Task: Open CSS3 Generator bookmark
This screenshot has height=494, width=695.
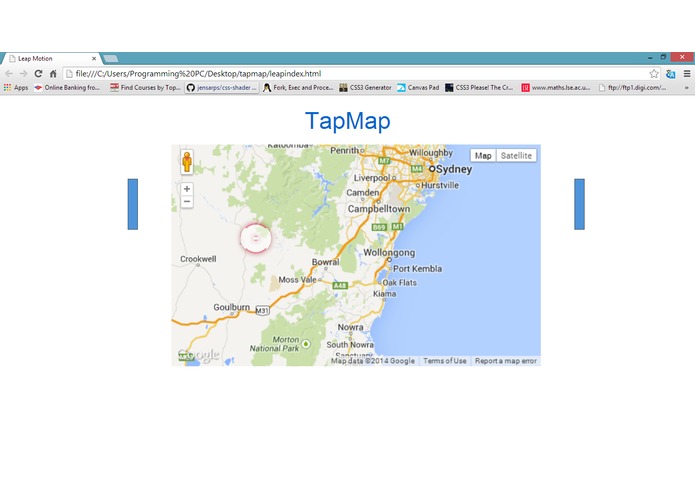Action: [x=366, y=88]
